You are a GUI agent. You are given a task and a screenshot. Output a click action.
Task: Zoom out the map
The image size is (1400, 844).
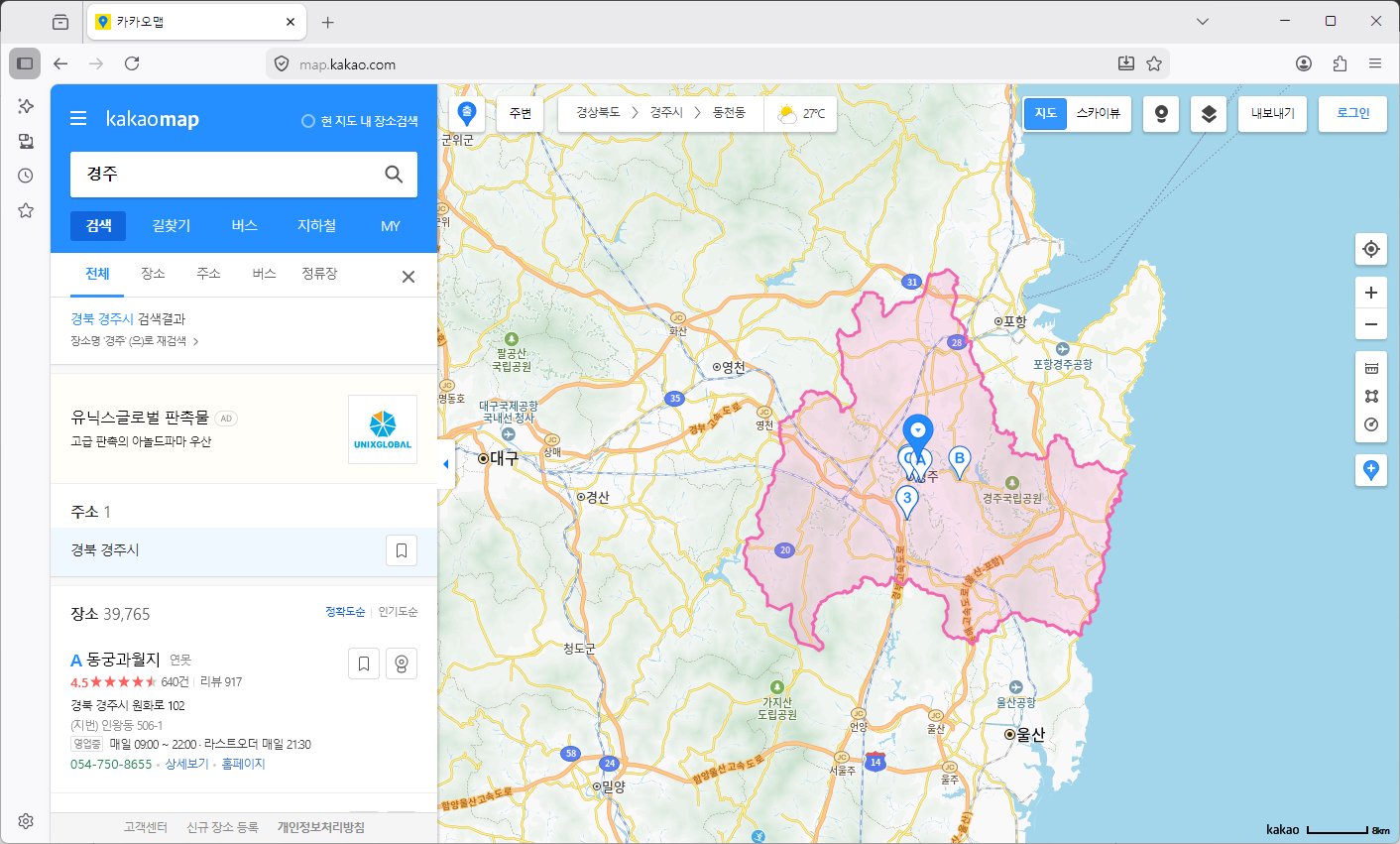tap(1371, 324)
